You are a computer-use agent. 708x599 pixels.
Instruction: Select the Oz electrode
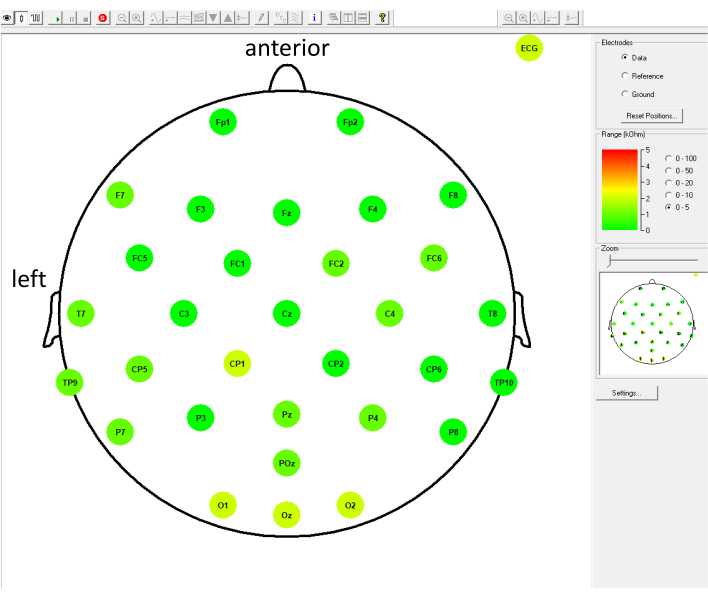(287, 515)
